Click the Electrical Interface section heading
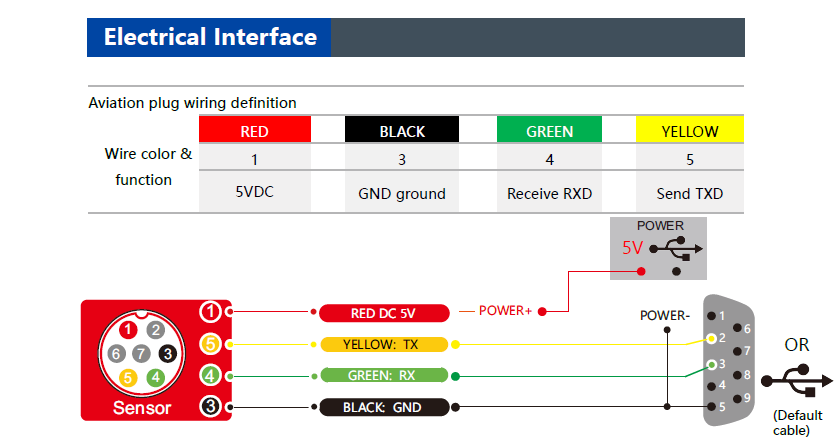 click(210, 38)
